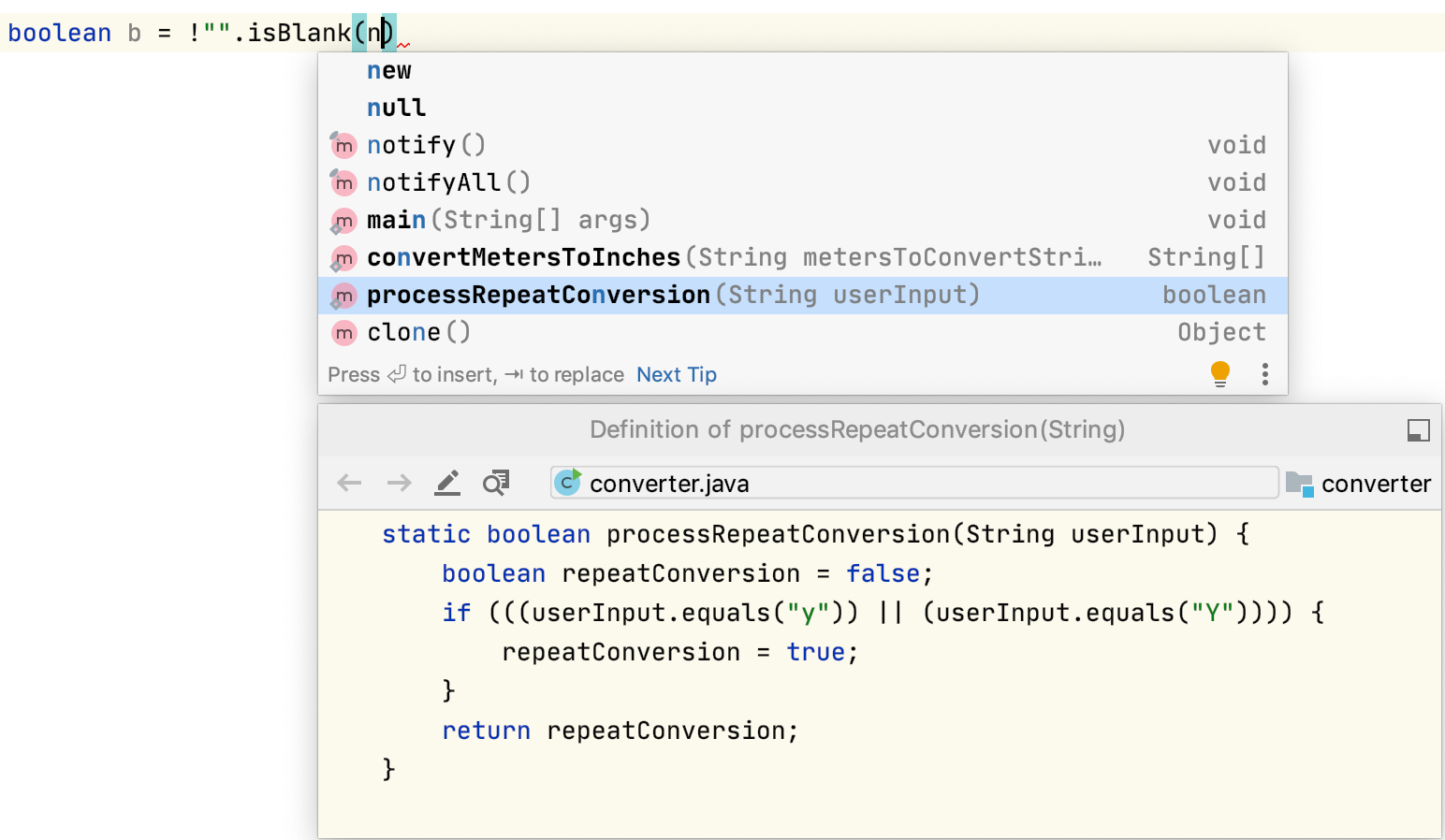
Task: Click the 'Object' return type of clone
Action: (x=1221, y=332)
